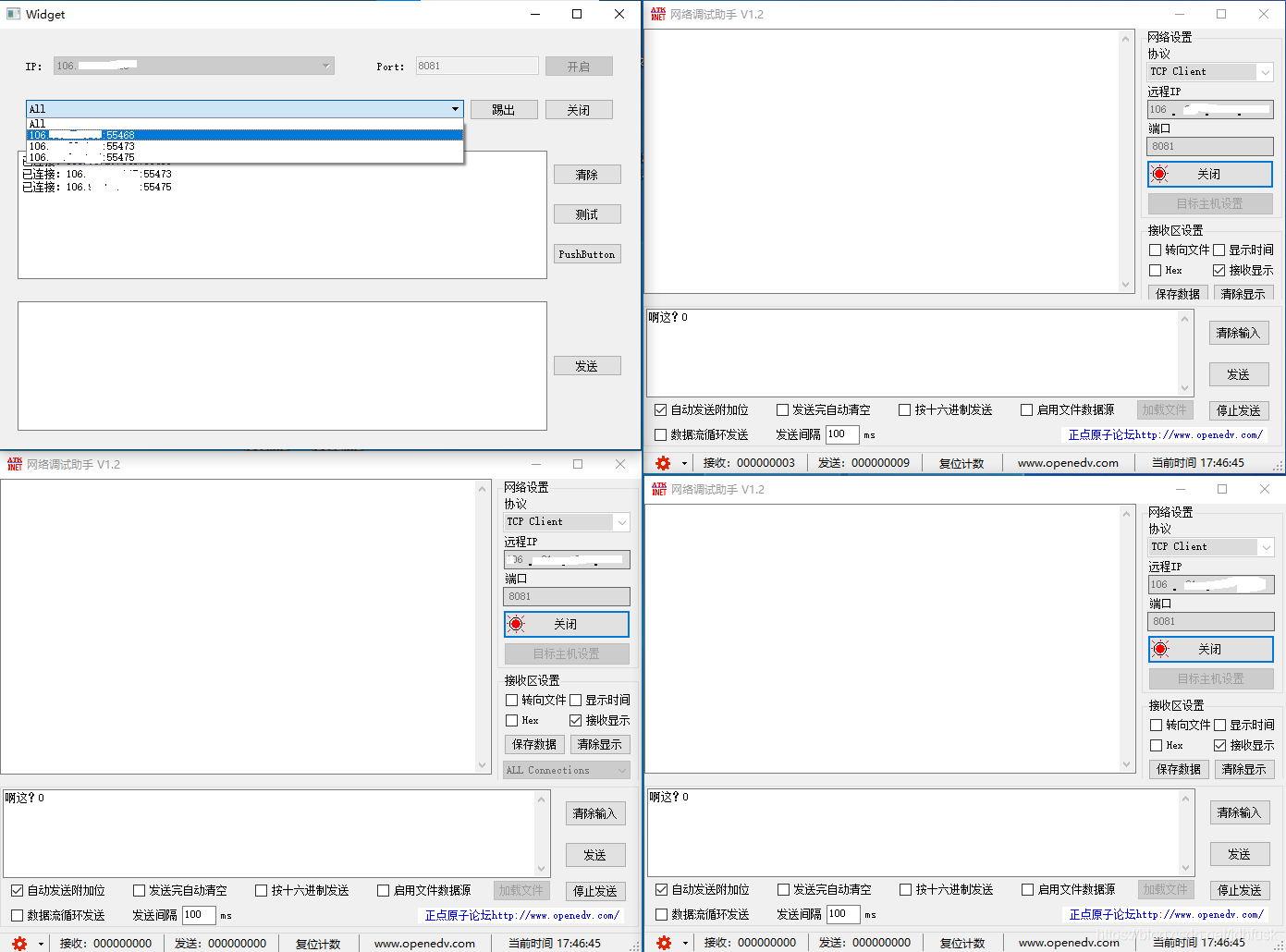1286x952 pixels.
Task: Toggle 显示时间 checkbox in lower-right assistant
Action: coord(1220,725)
